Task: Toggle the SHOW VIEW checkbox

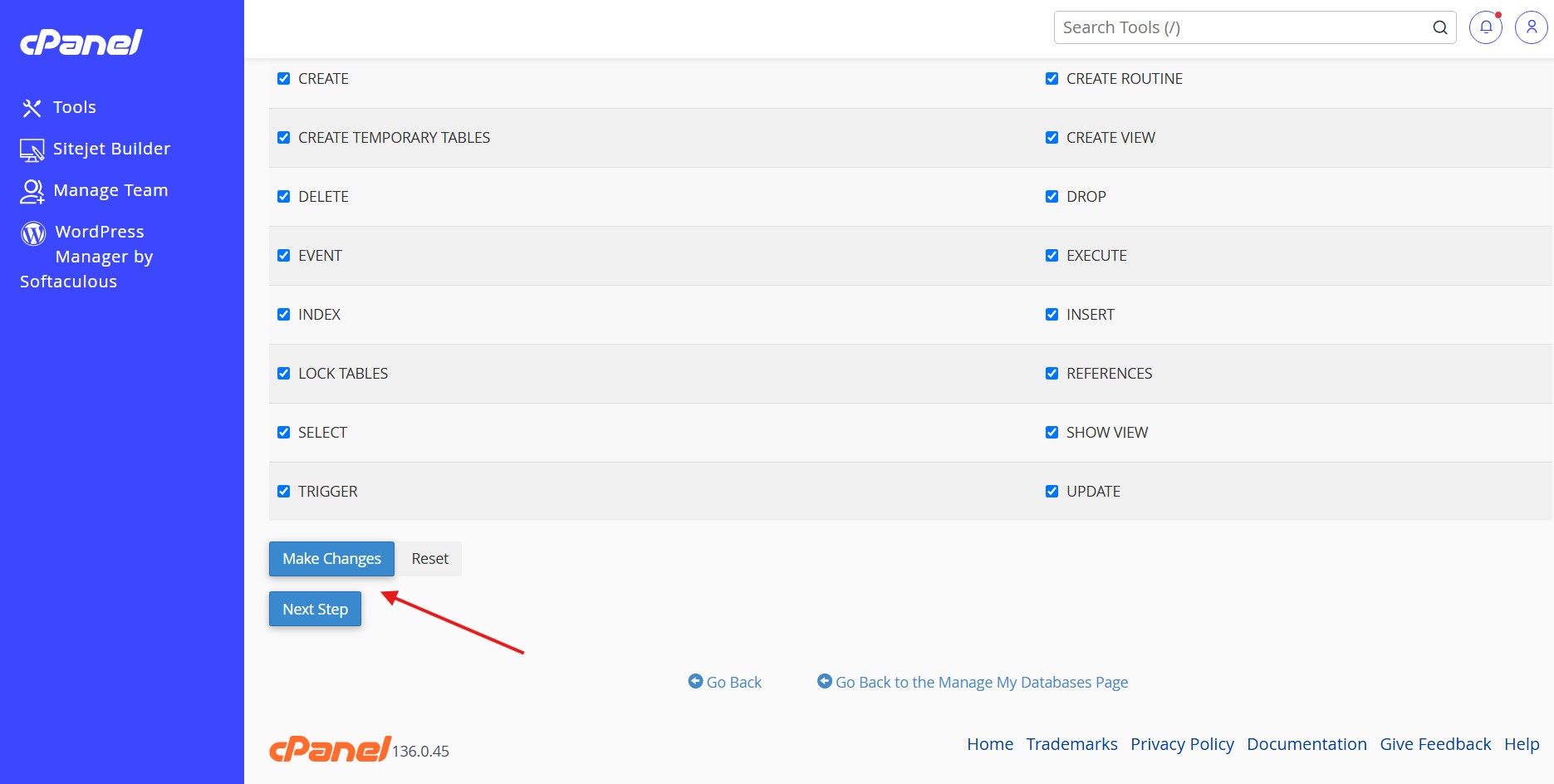Action: (1052, 433)
